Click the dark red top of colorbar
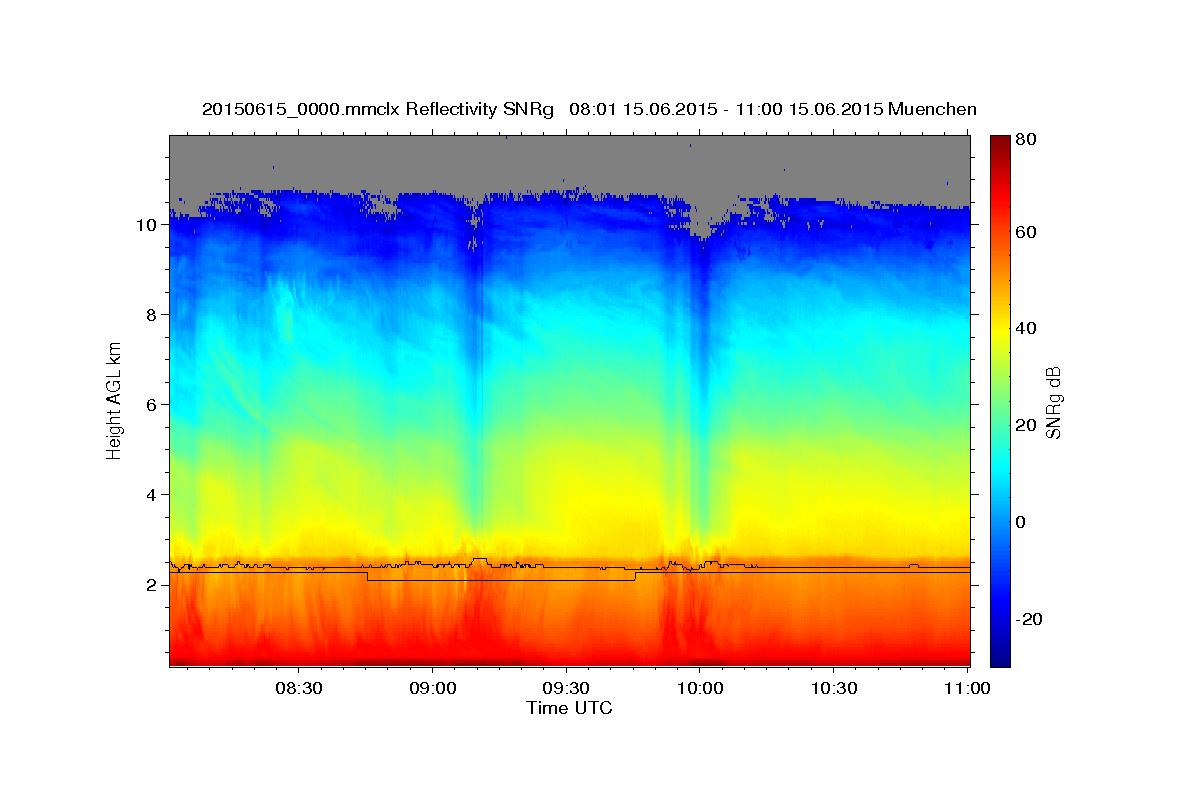 1000,142
